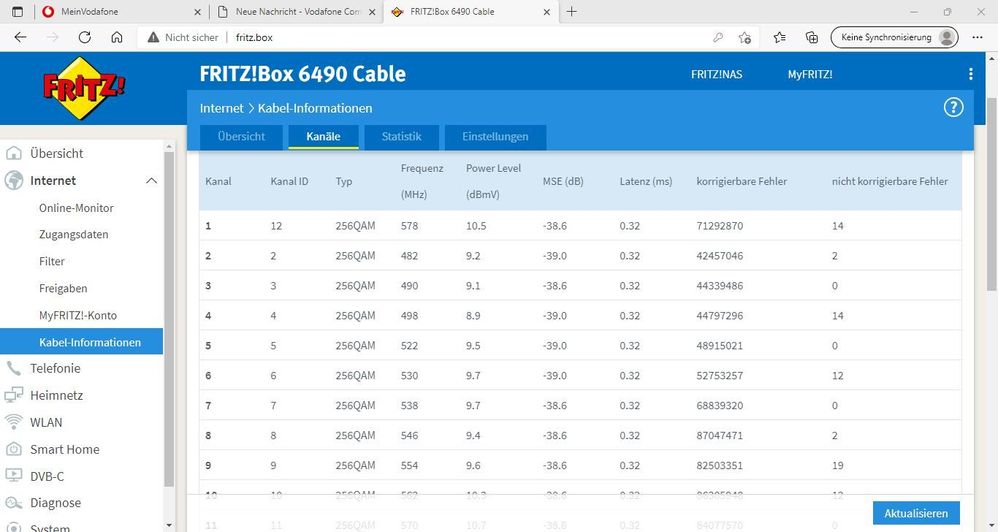The image size is (998, 532).
Task: Switch to Neue Nachricht Vodafone tab
Action: pos(297,11)
